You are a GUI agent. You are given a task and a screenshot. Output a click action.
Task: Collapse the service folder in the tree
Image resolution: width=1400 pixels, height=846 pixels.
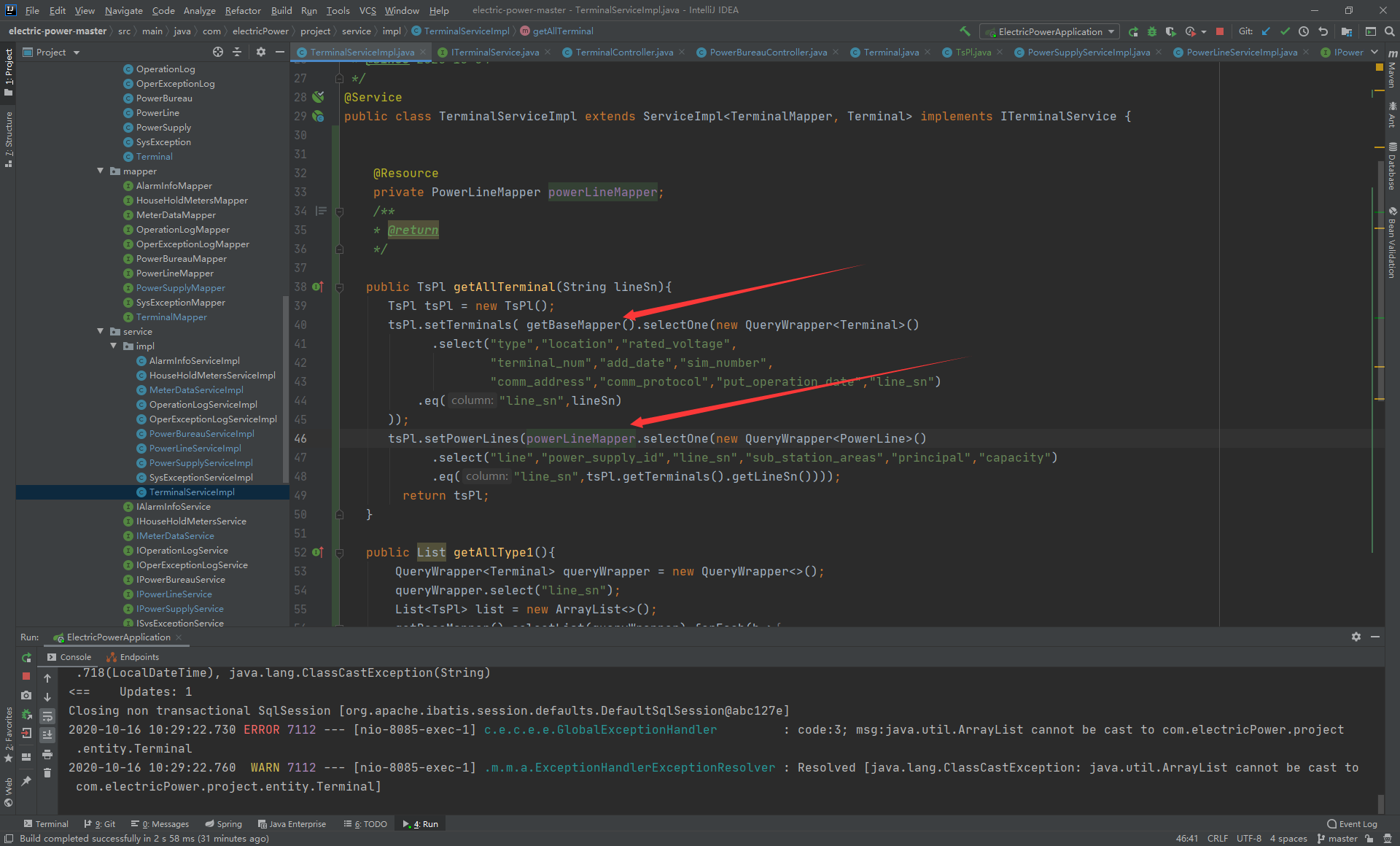click(101, 331)
